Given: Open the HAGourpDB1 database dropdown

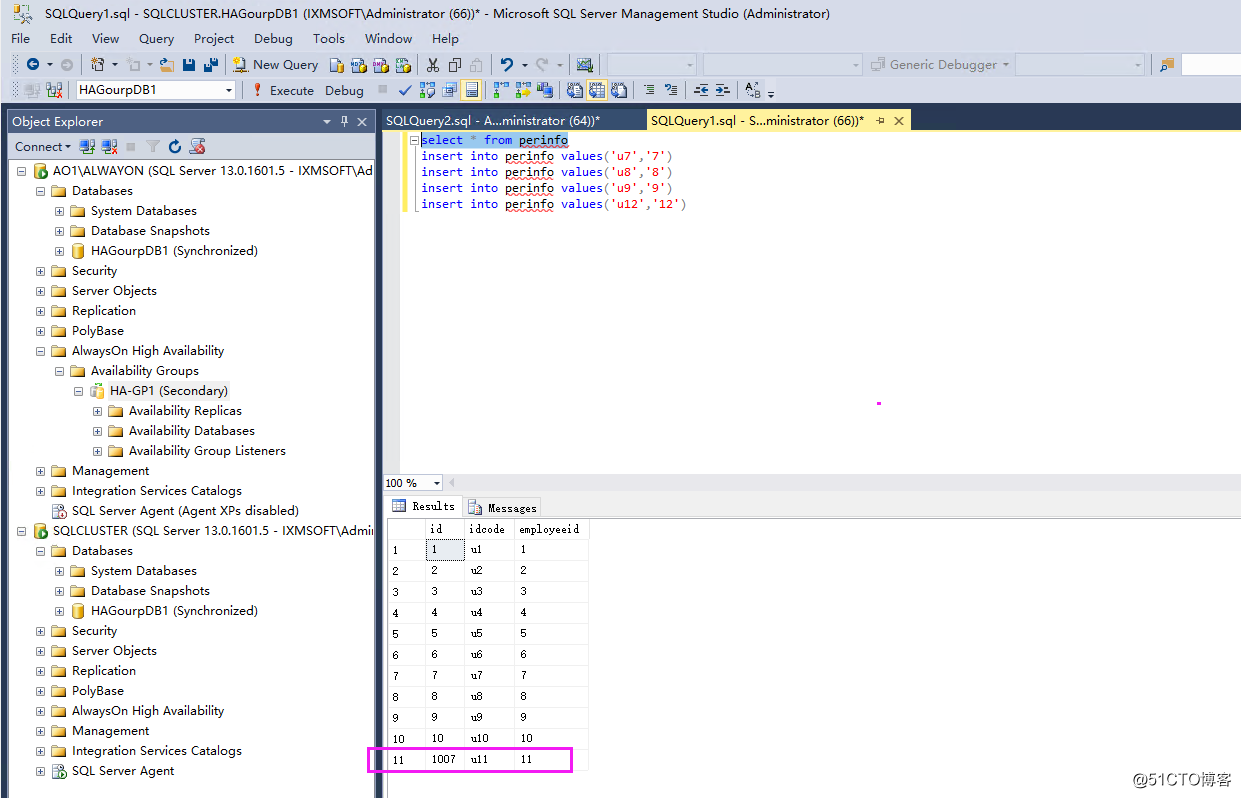Looking at the screenshot, I should pos(229,90).
